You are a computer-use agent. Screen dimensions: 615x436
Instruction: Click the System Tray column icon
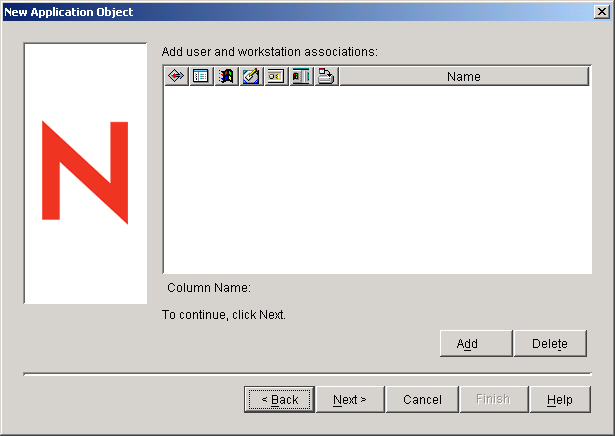point(277,76)
